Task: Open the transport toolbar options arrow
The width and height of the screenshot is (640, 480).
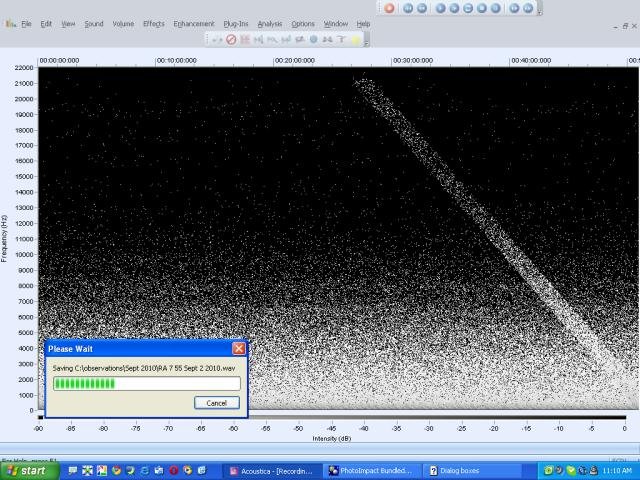Action: pyautogui.click(x=540, y=11)
